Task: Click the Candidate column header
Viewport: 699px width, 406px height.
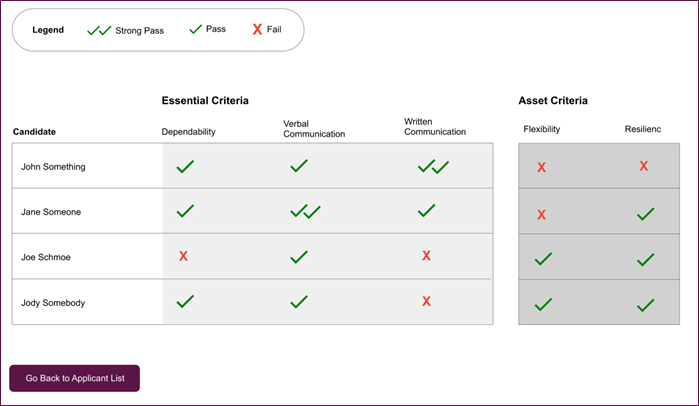Action: (34, 132)
